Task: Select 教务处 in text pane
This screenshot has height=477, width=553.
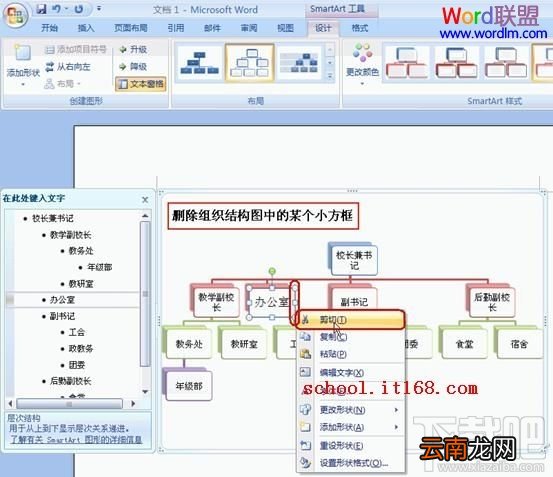Action: (x=81, y=251)
